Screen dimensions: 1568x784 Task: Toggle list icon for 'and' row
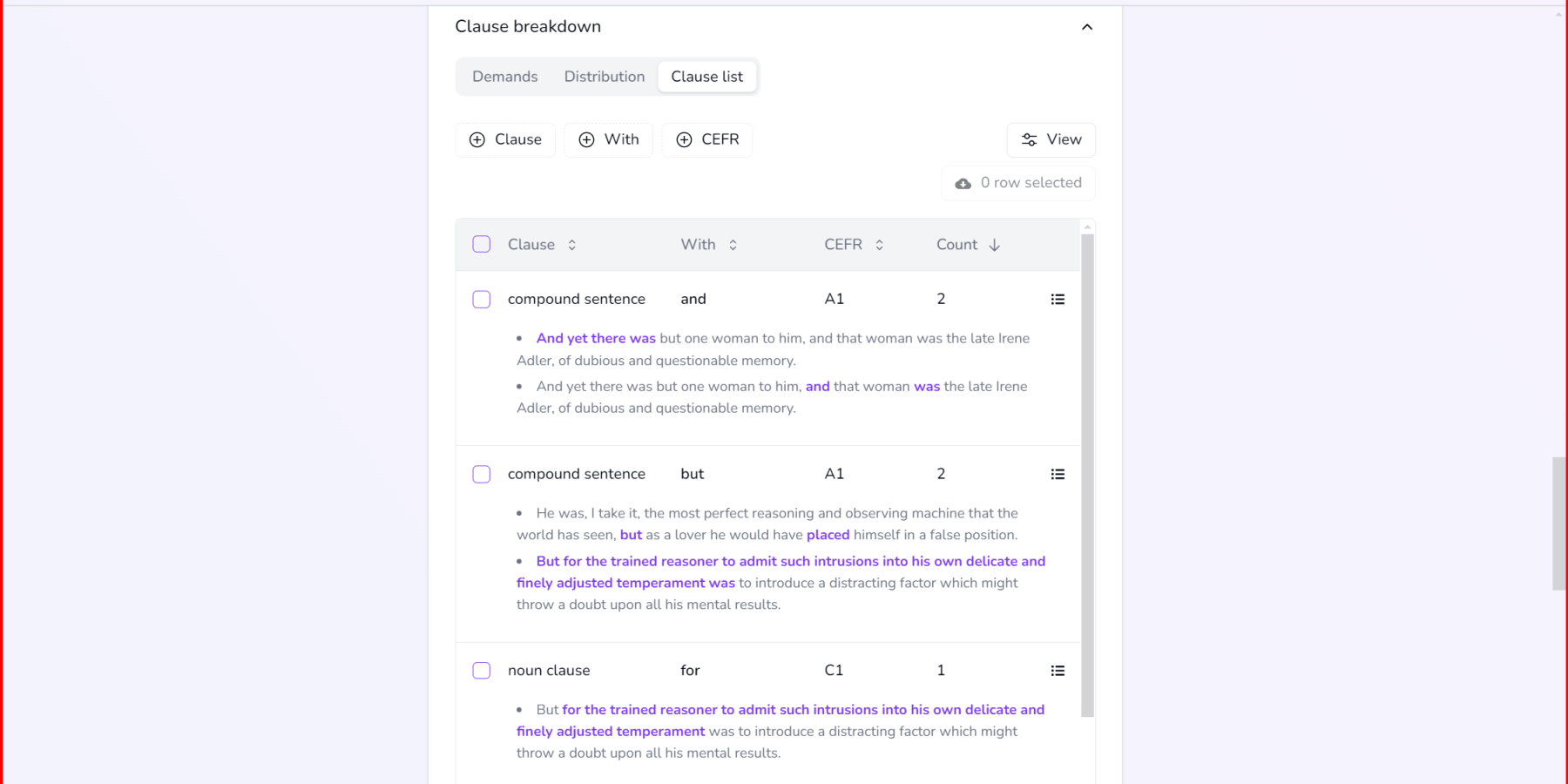click(1058, 300)
